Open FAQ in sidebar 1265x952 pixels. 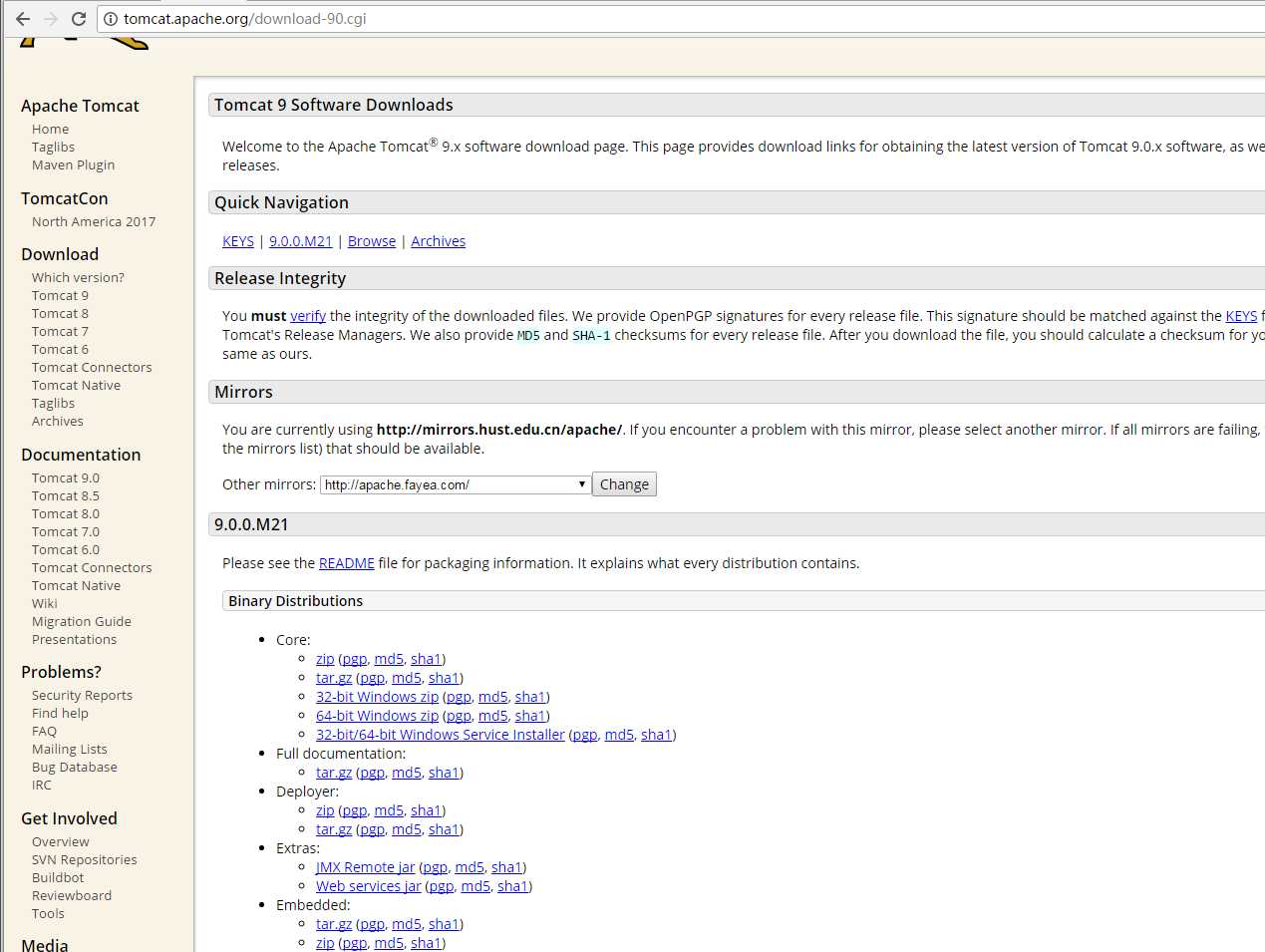[44, 732]
